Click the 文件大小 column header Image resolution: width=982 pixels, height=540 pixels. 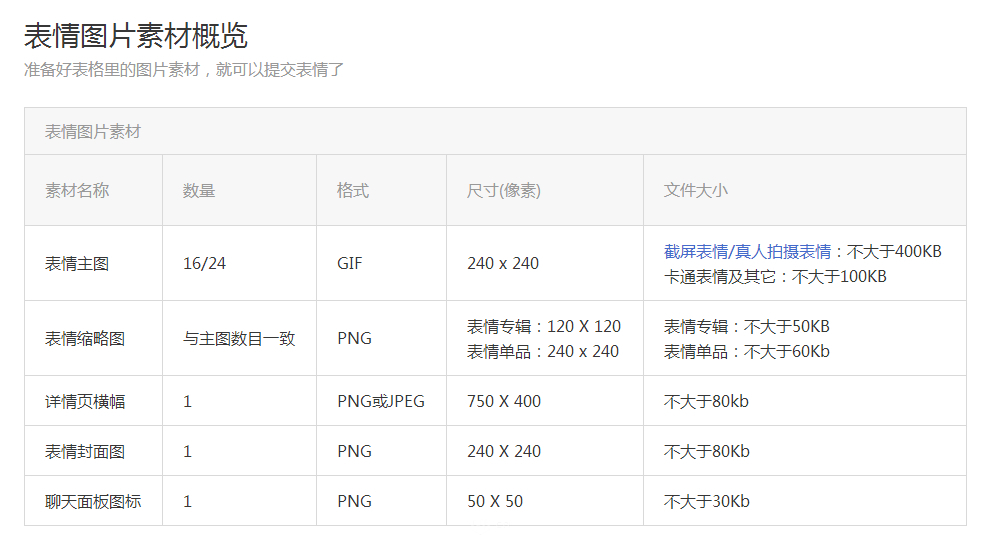(805, 190)
